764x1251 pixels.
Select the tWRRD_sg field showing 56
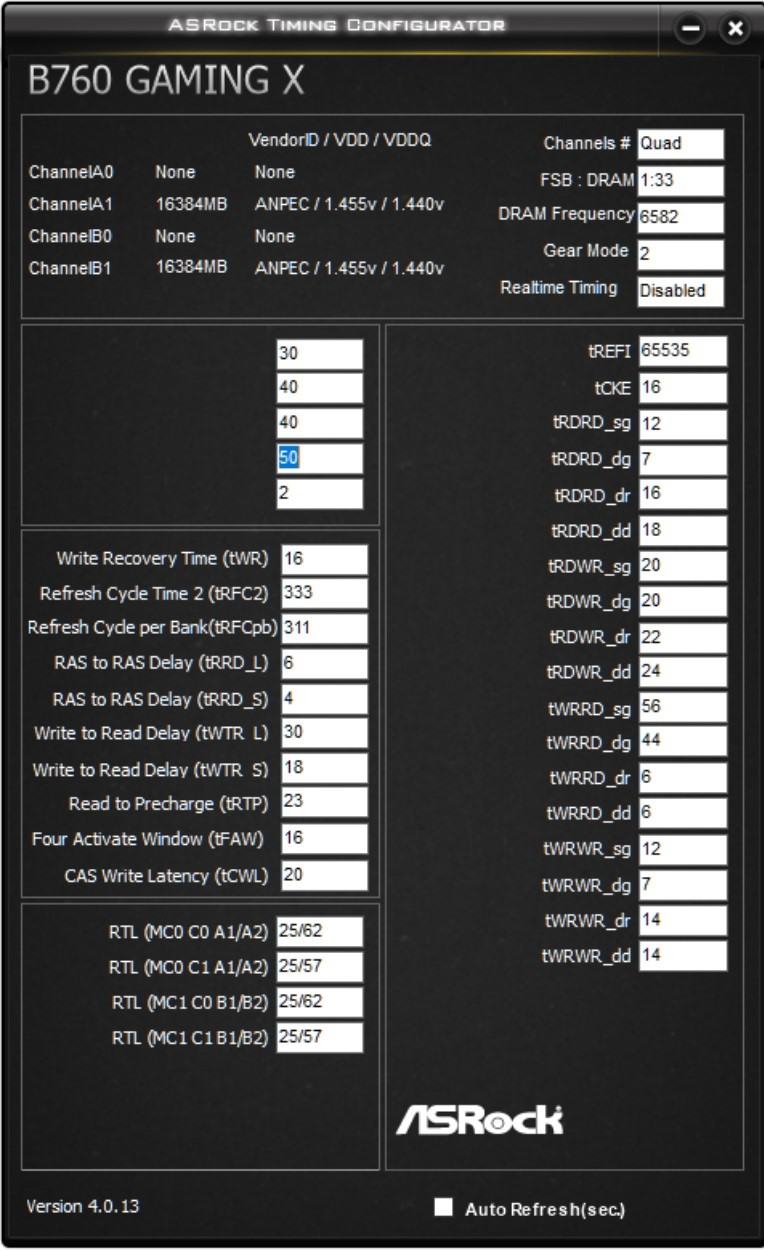click(683, 707)
